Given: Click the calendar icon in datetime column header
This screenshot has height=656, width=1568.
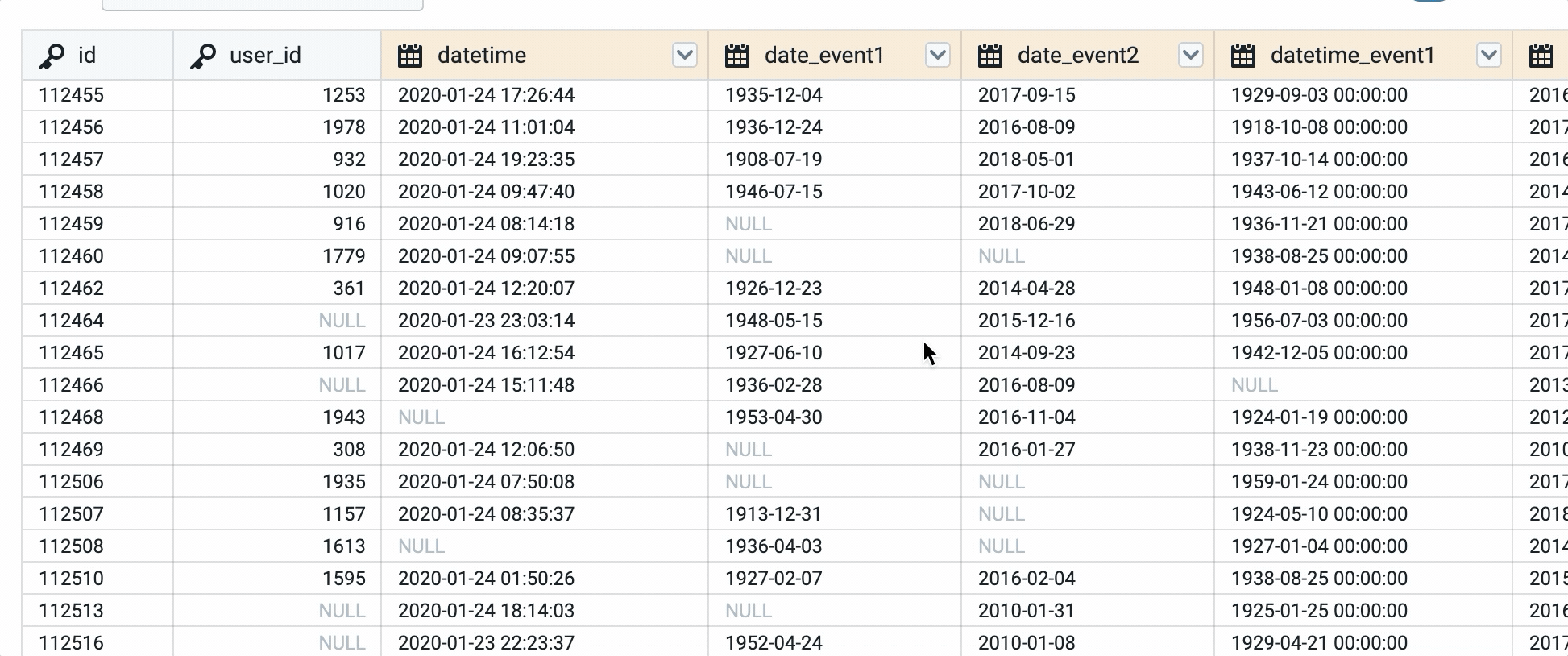Looking at the screenshot, I should [410, 56].
